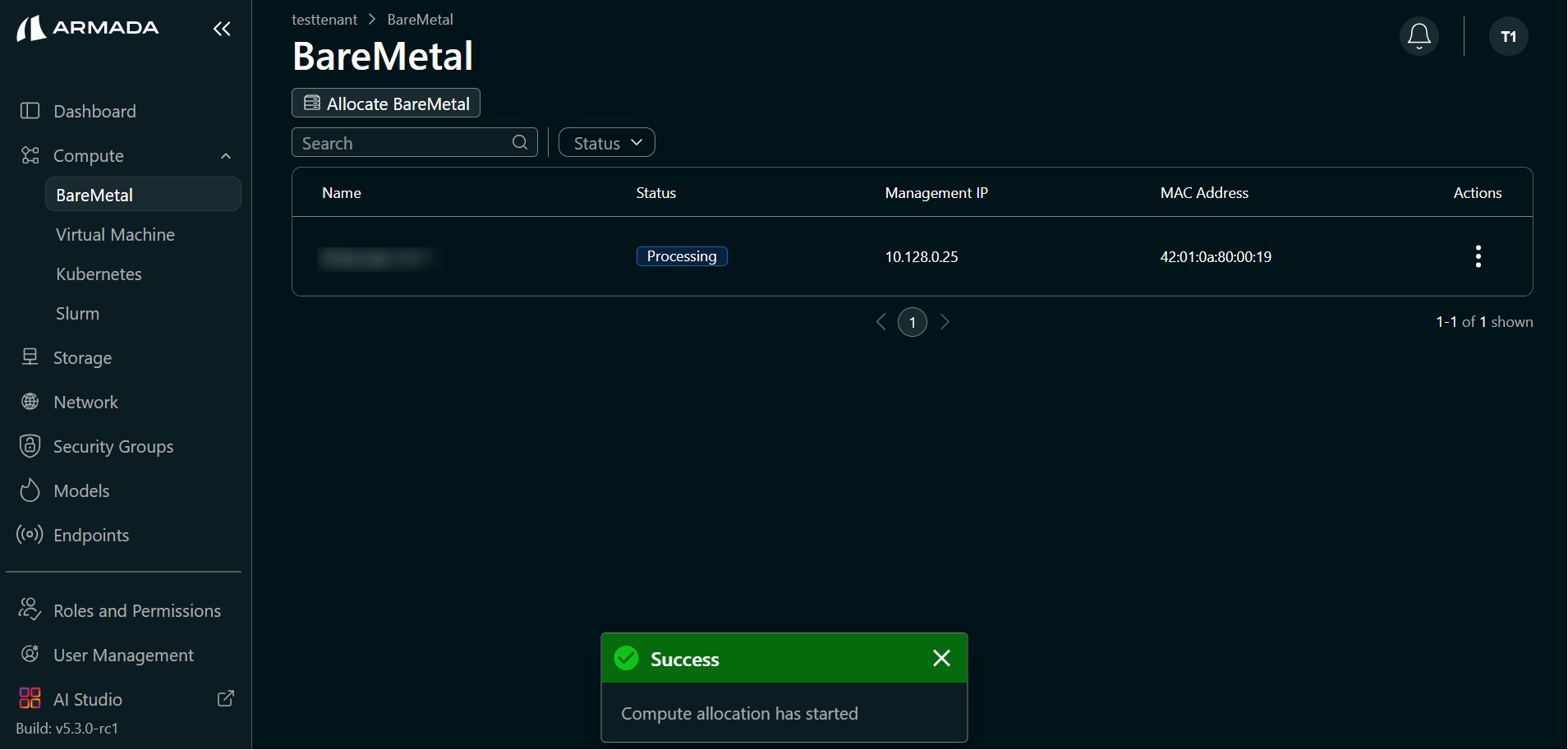Collapse the Compute menu chevron
Viewport: 1568px width, 750px height.
click(226, 156)
